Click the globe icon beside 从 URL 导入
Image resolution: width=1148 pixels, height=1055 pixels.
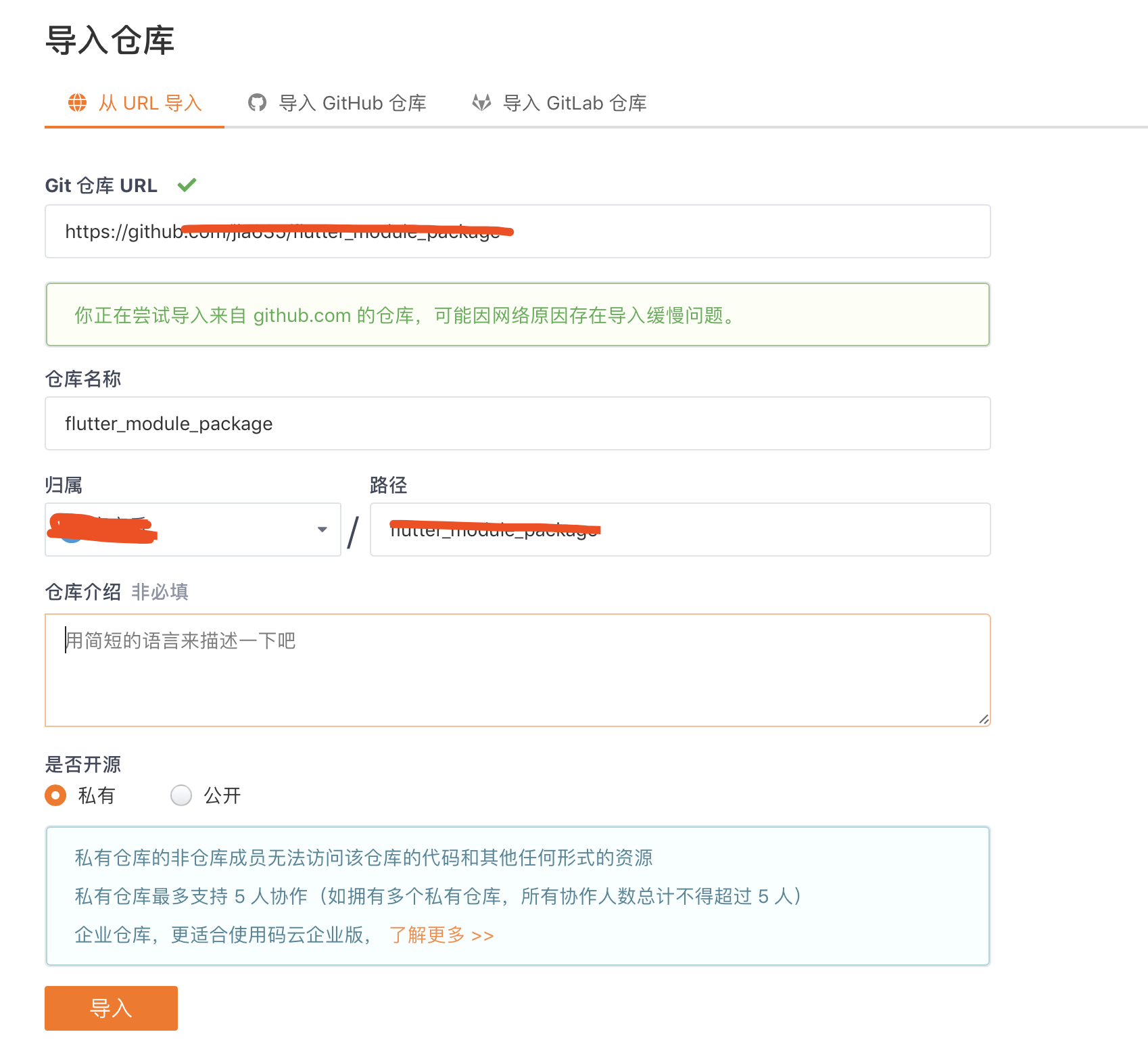pos(78,103)
